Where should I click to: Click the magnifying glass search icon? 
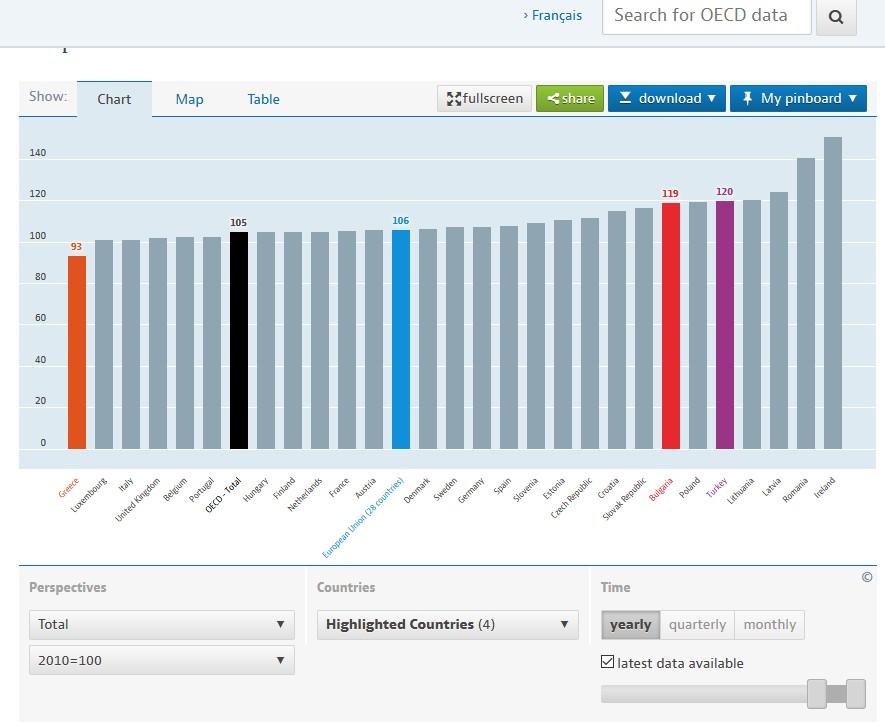[x=836, y=17]
